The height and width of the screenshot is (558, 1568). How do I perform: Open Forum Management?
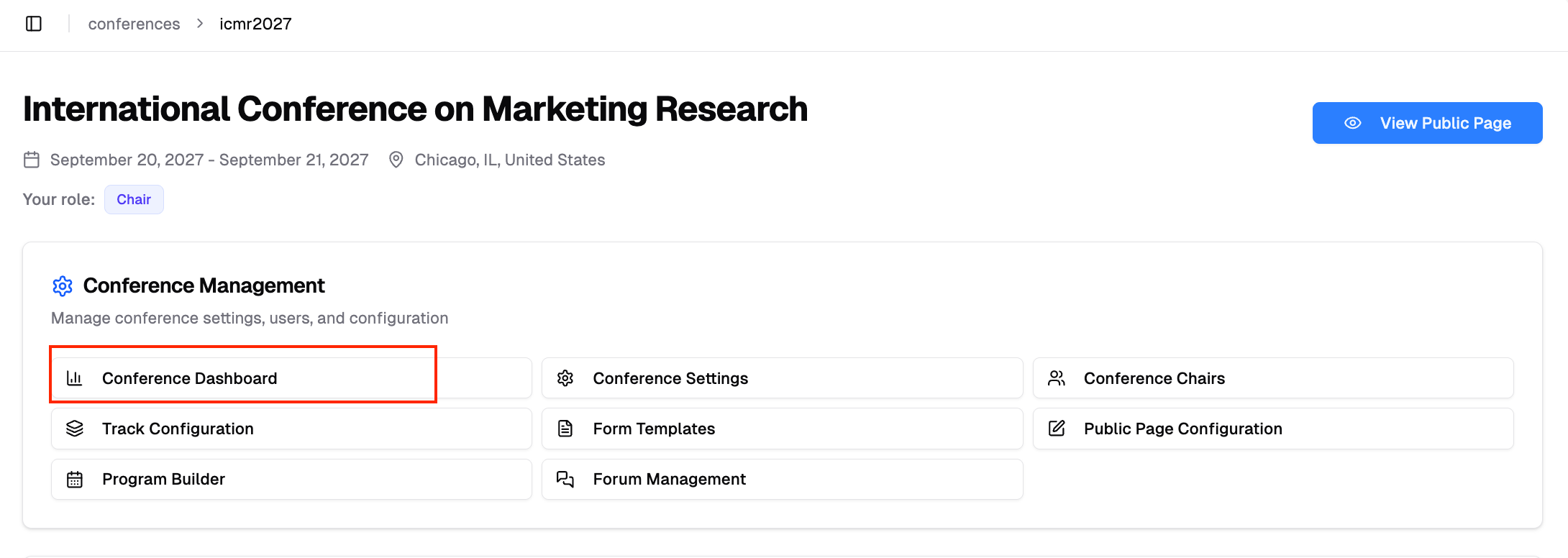(669, 480)
